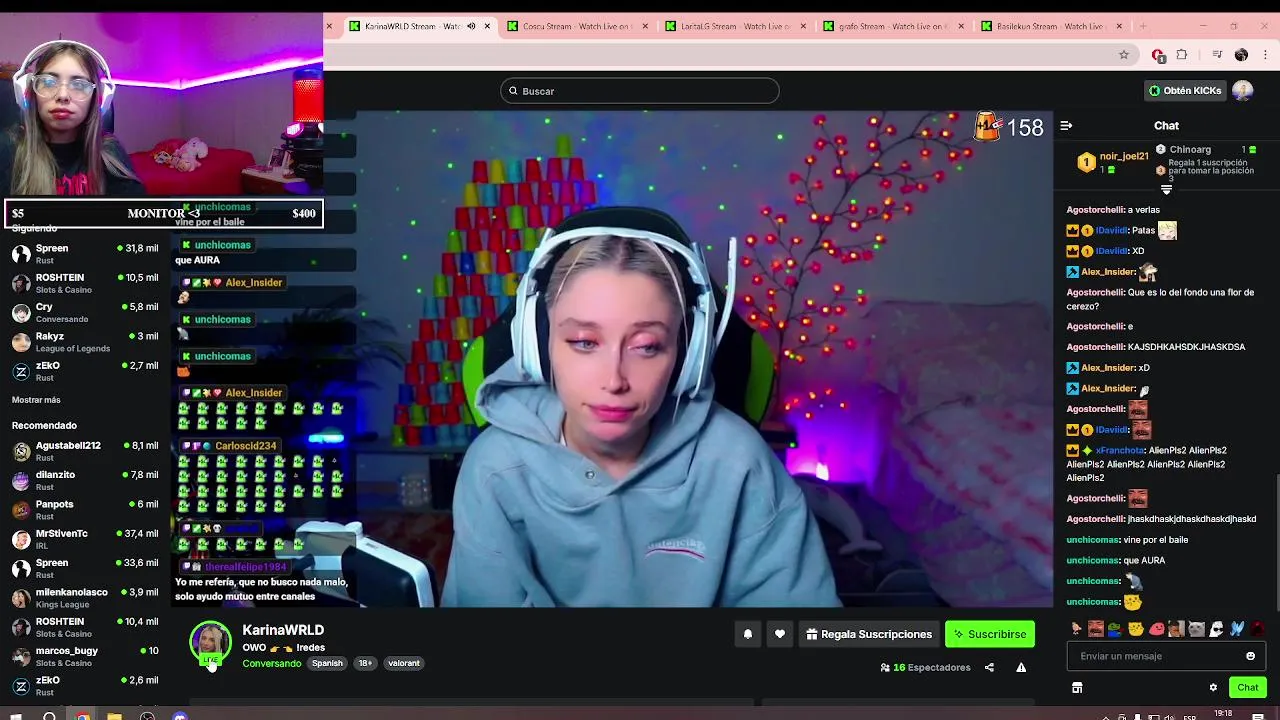Viewport: 1280px width, 720px height.
Task: Open Discord from the taskbar
Action: (x=179, y=716)
